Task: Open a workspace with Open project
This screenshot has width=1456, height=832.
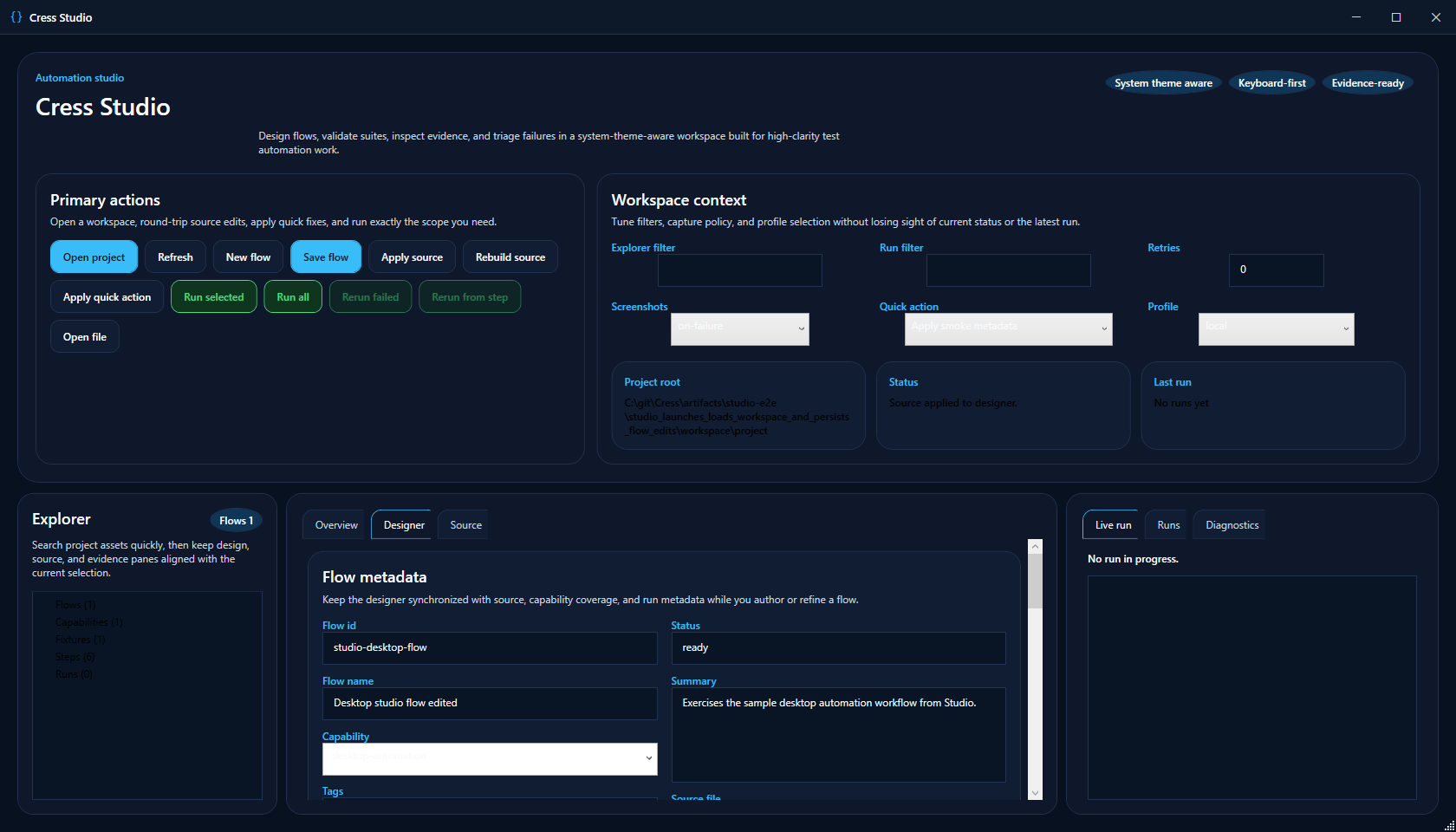Action: click(94, 257)
